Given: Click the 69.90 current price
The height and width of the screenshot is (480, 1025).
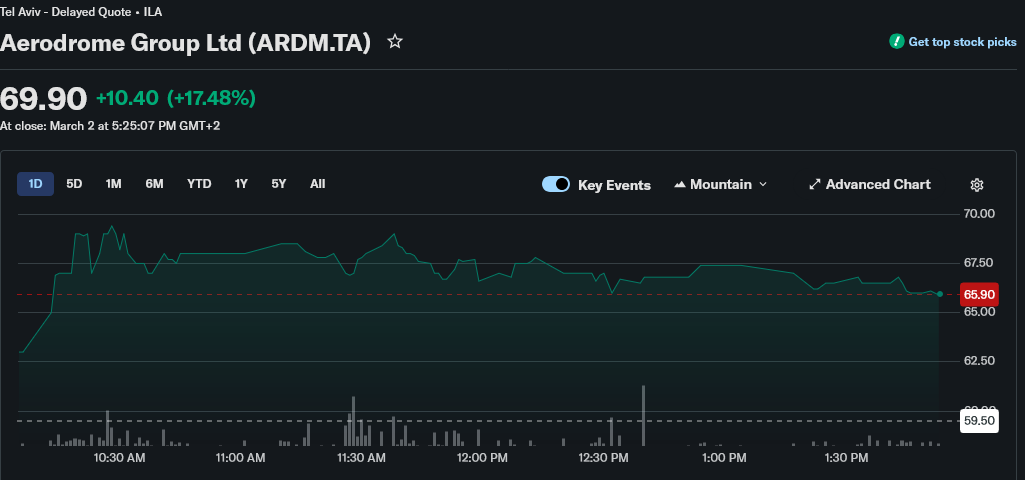Looking at the screenshot, I should coord(43,99).
